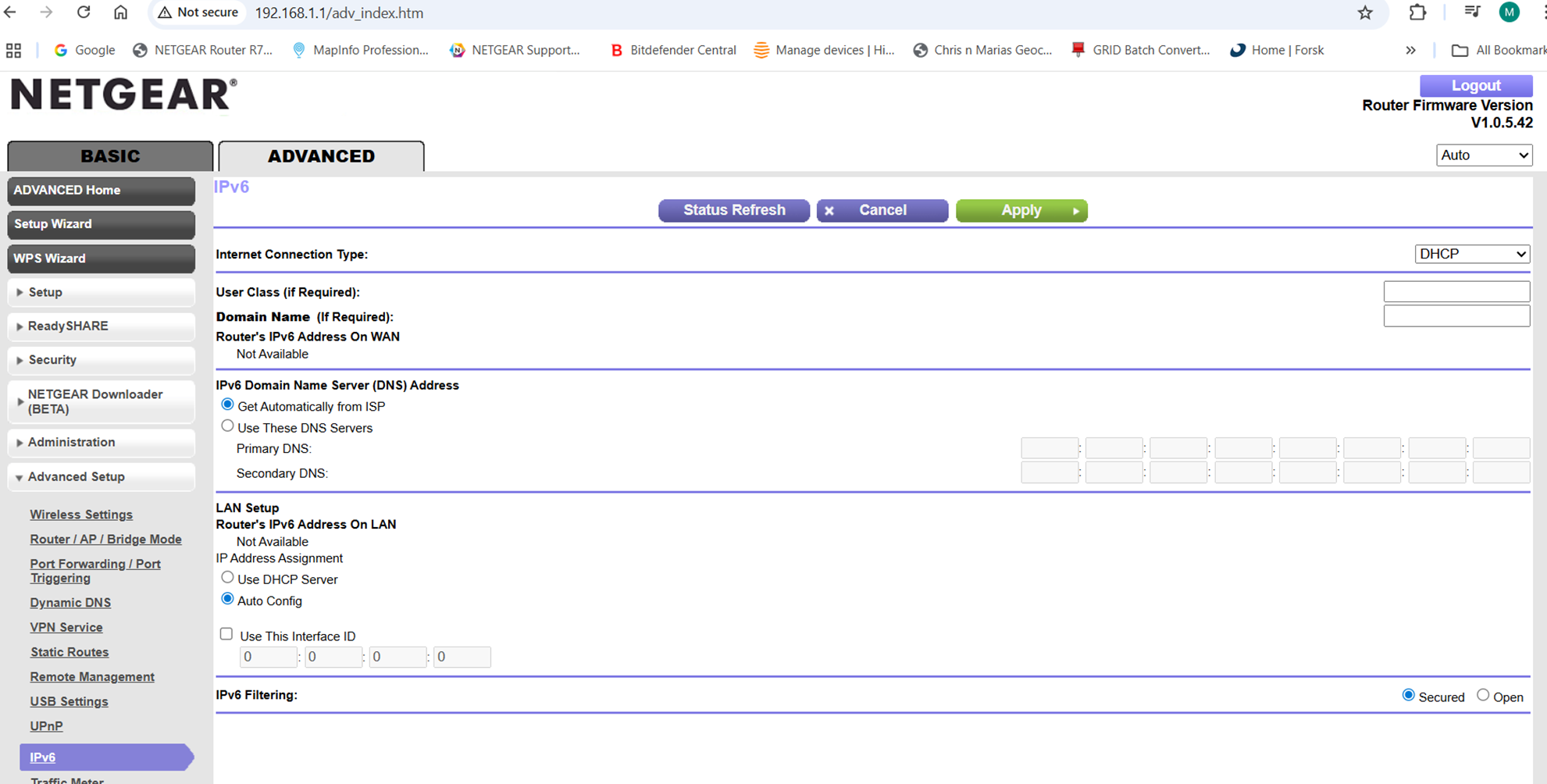
Task: Click the User Class input field
Action: tap(1456, 291)
